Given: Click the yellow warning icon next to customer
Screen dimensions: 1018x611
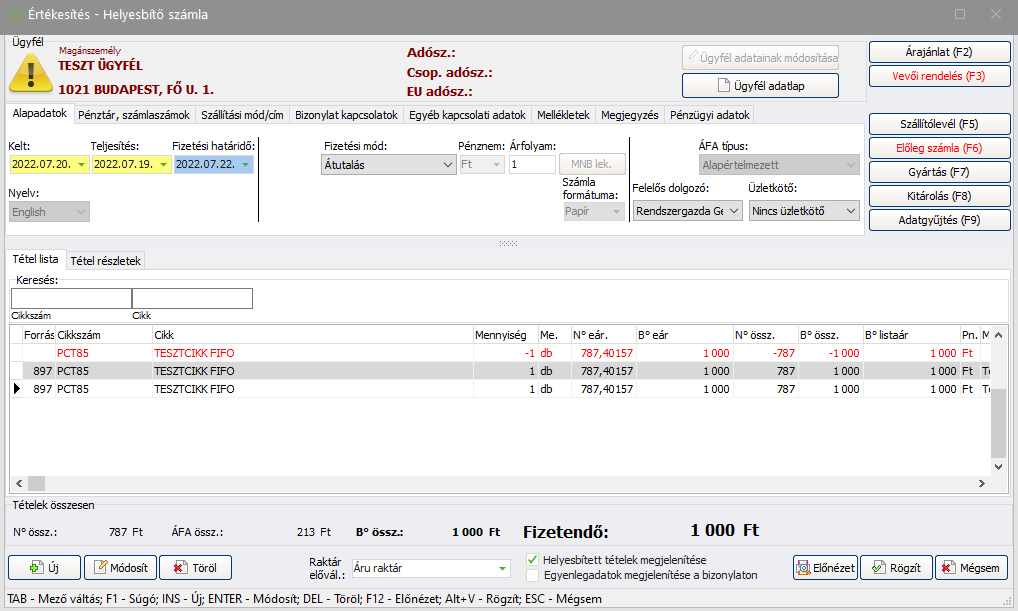Looking at the screenshot, I should point(30,72).
